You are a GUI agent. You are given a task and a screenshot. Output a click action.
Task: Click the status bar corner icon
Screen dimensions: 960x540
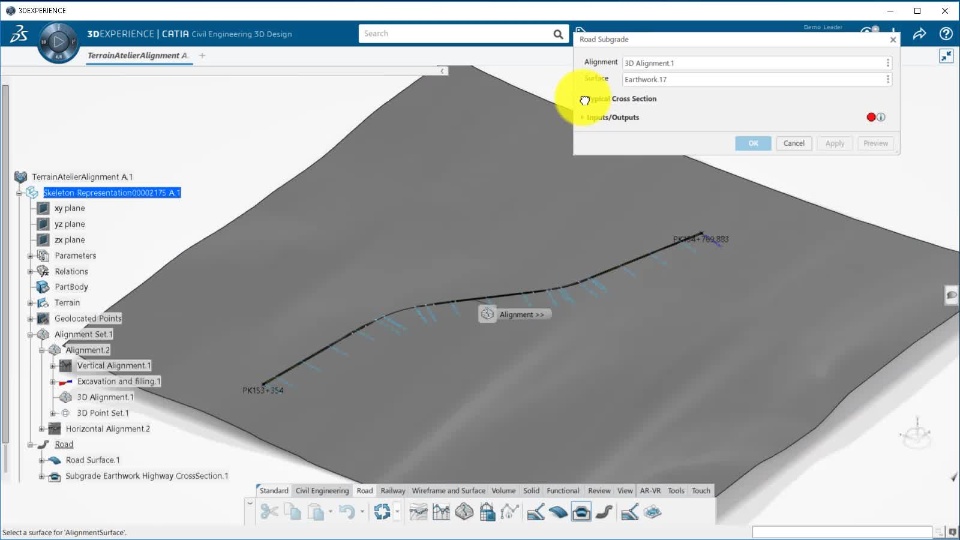pyautogui.click(x=952, y=532)
